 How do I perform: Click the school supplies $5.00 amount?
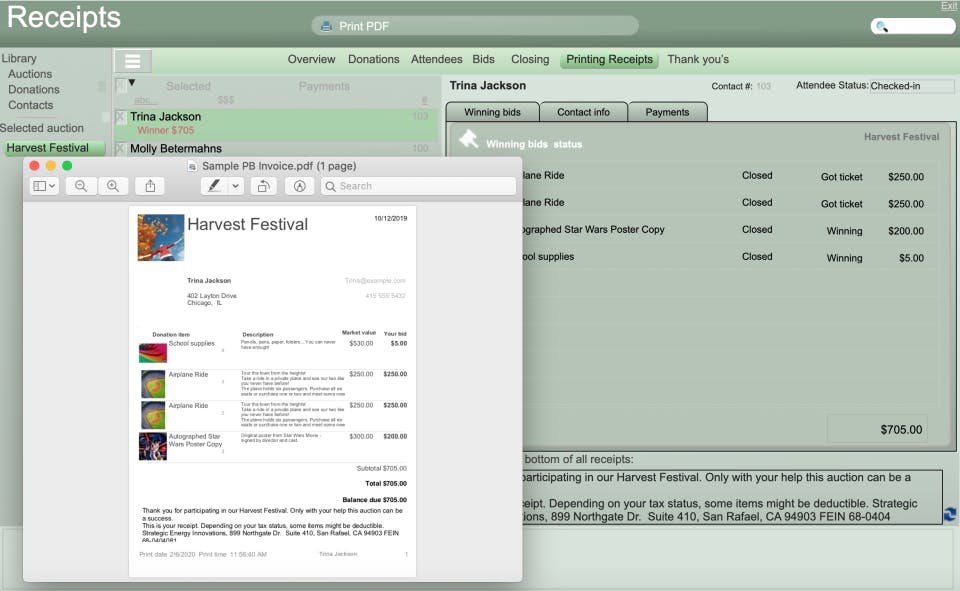pos(911,258)
